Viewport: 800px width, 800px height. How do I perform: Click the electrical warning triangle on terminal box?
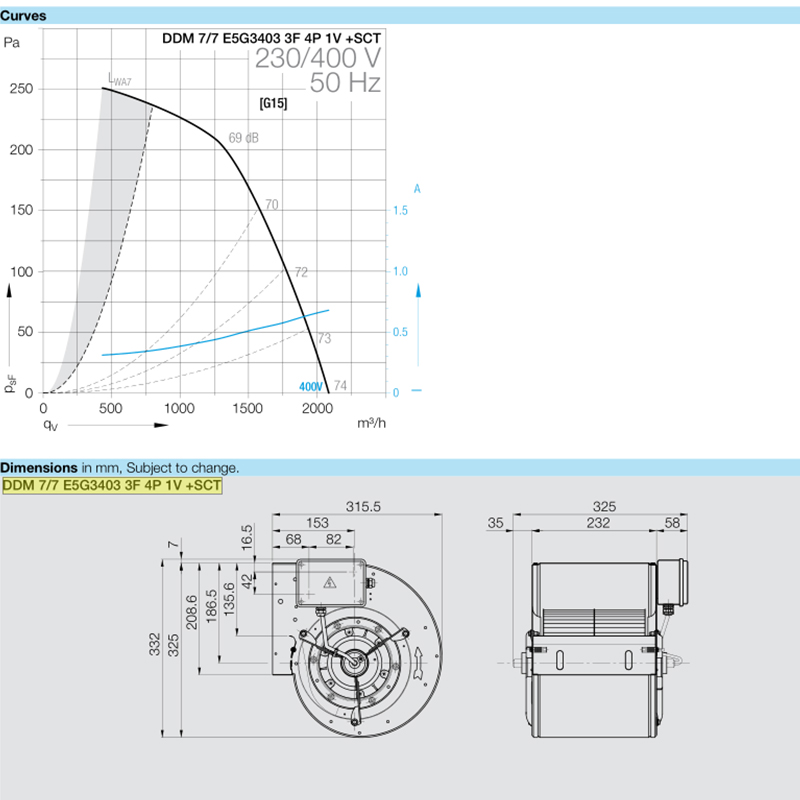(x=330, y=582)
